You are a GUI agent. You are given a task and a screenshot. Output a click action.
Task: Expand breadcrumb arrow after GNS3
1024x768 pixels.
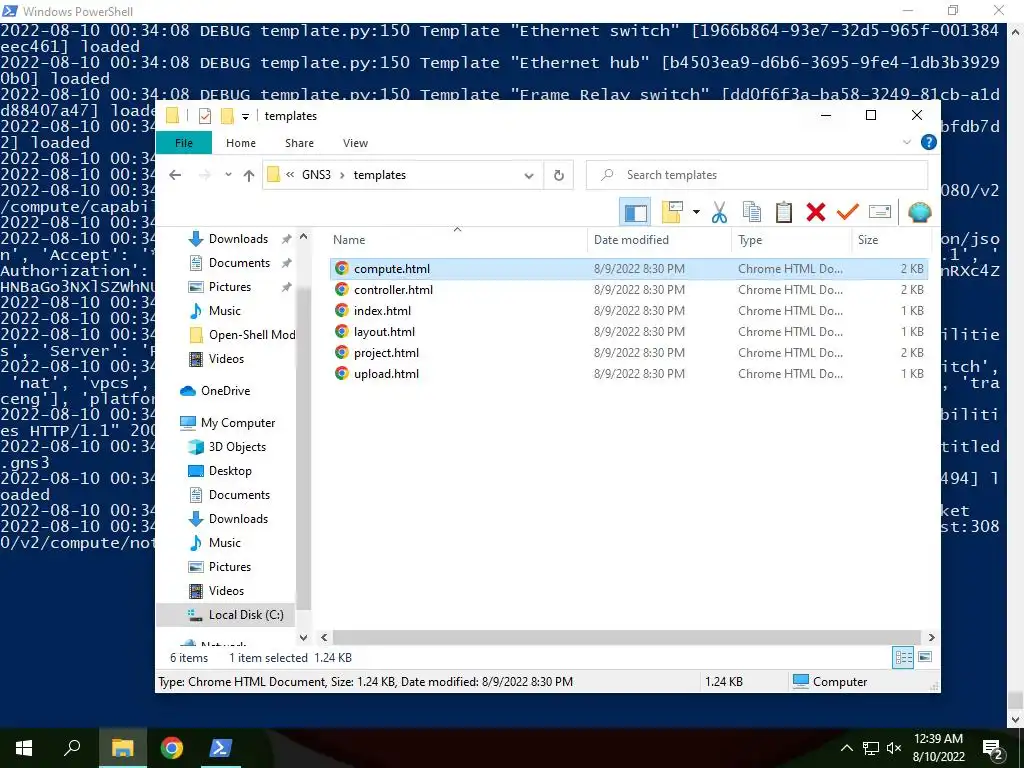[x=342, y=175]
